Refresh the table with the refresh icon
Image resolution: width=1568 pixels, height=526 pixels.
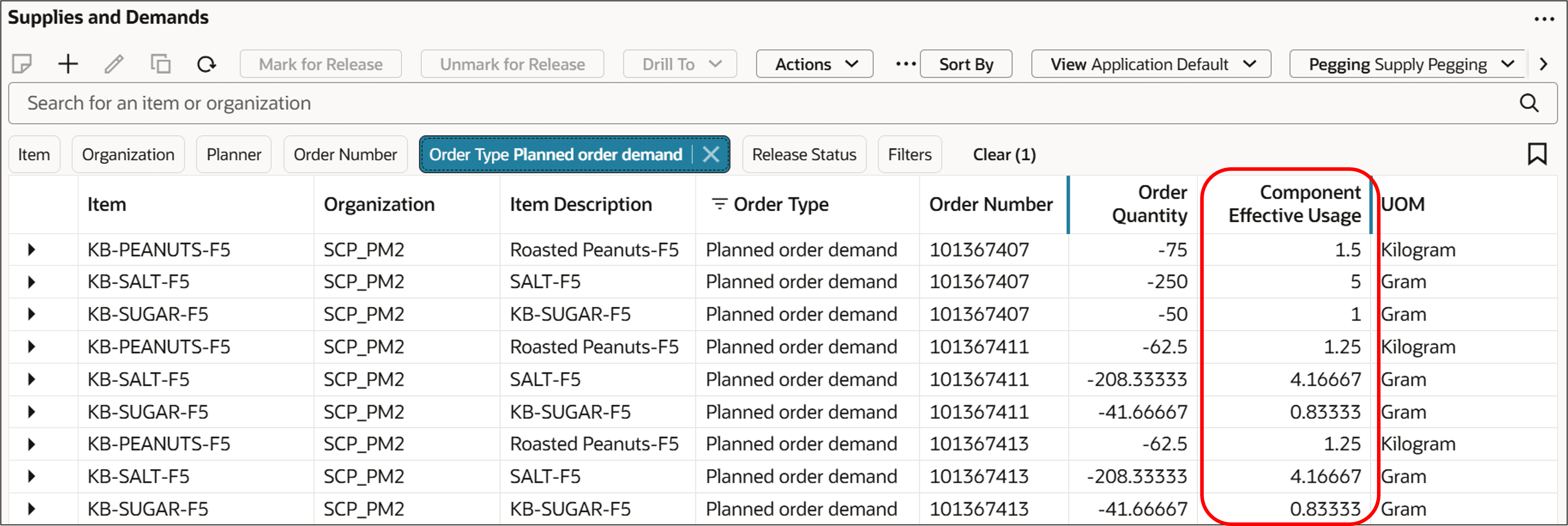(x=206, y=63)
